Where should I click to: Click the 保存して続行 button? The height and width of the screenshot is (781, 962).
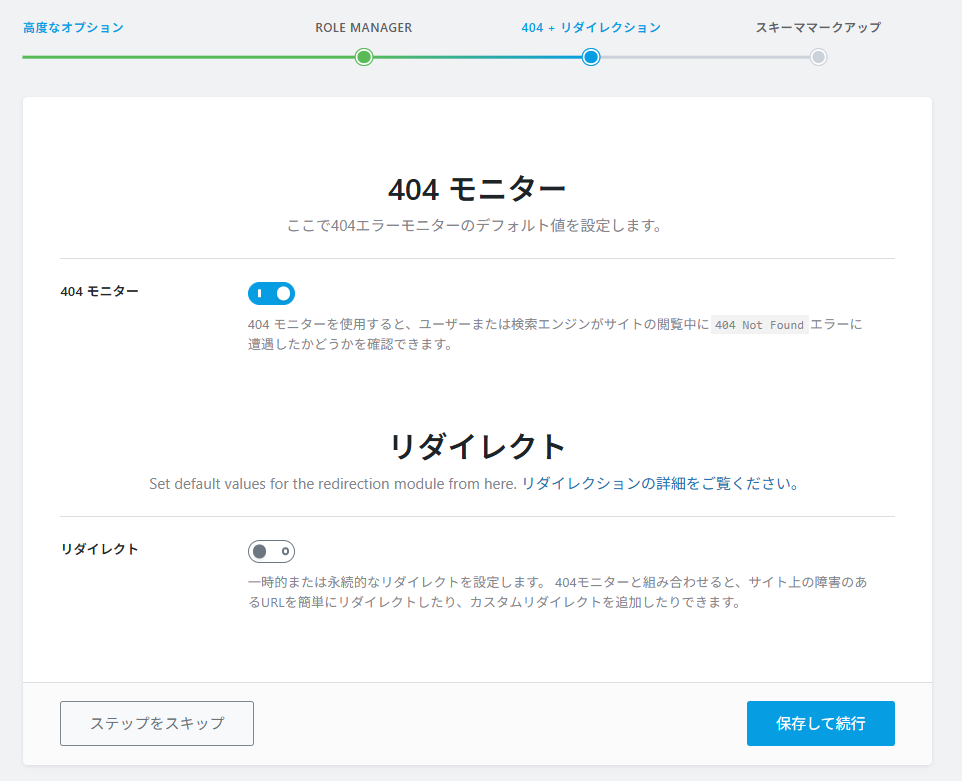pos(820,723)
